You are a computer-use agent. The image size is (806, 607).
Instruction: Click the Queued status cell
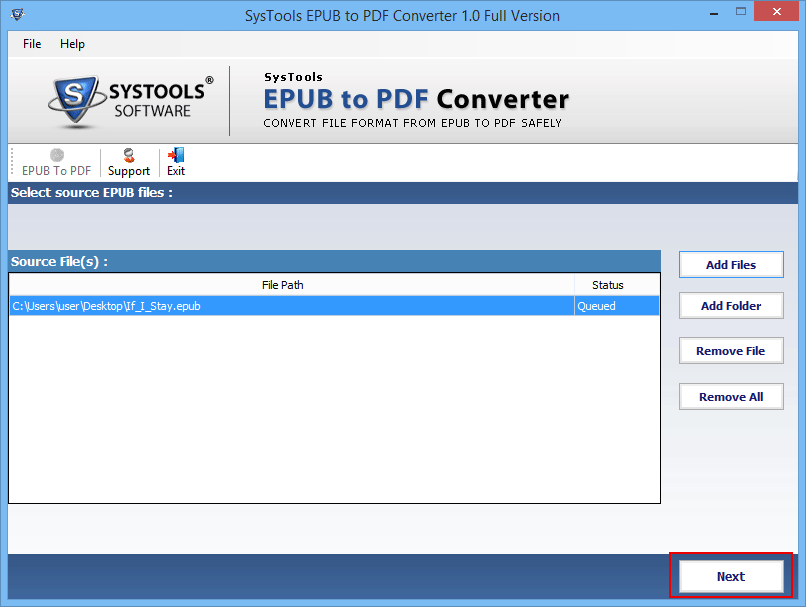[x=617, y=306]
